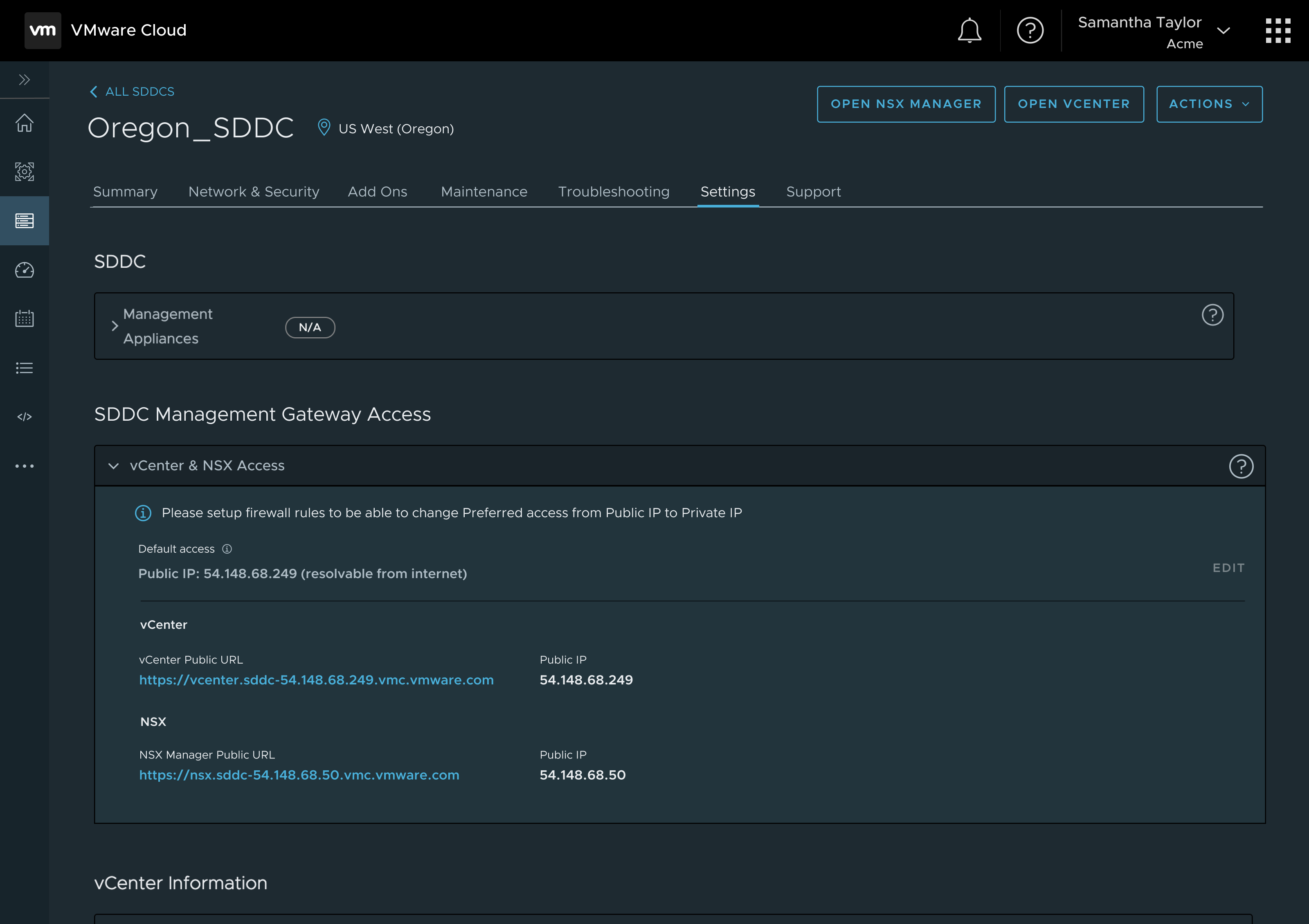The height and width of the screenshot is (924, 1309).
Task: Open help for Management Appliances
Action: tap(1212, 314)
